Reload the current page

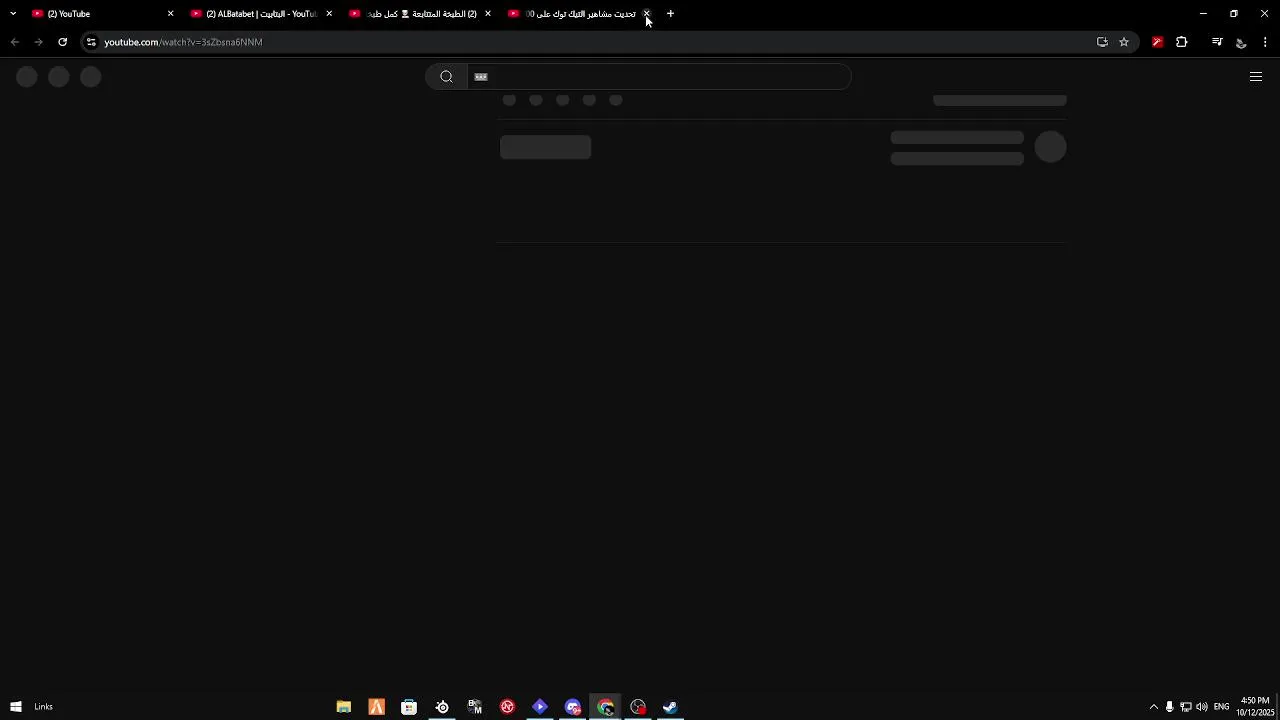(x=62, y=42)
